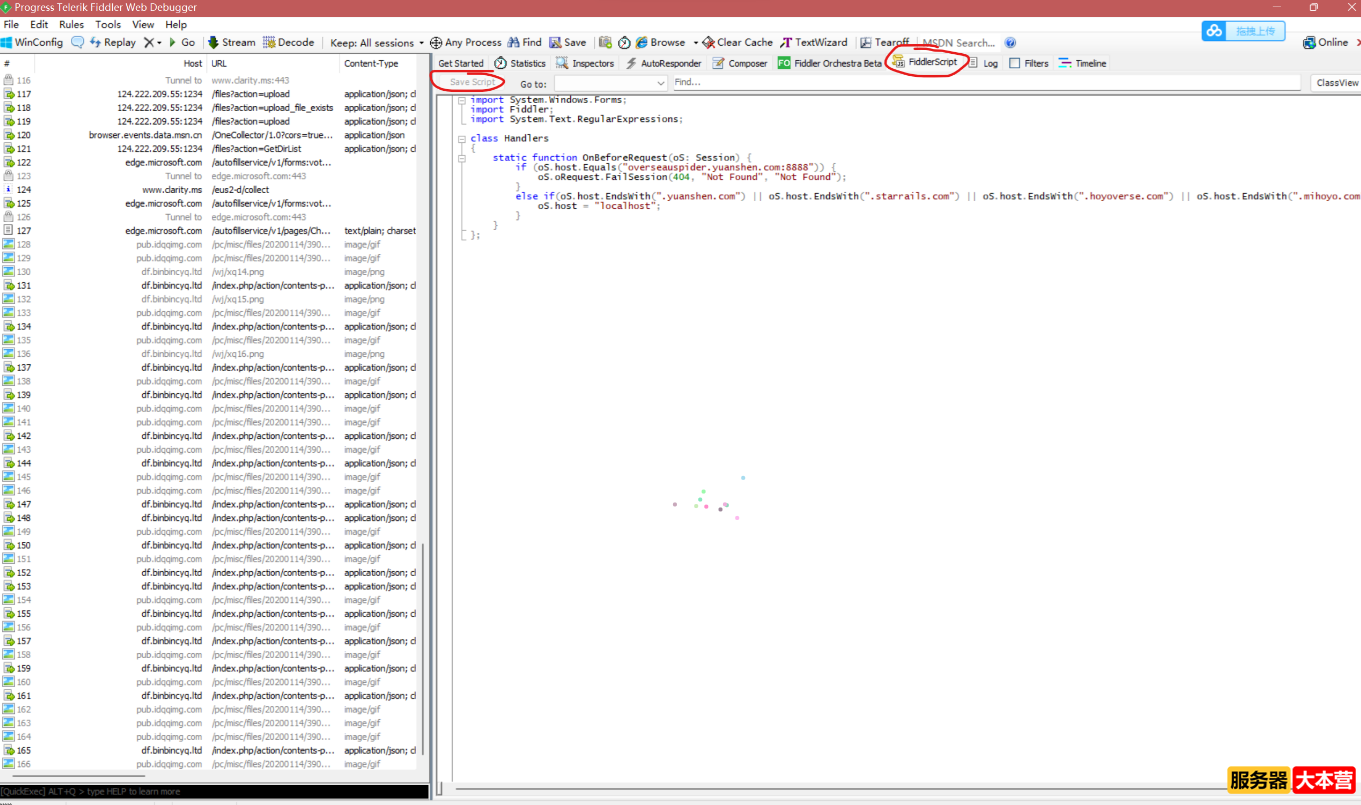Viewport: 1361px width, 805px height.
Task: Click the document icon of session 127
Action: coord(8,230)
